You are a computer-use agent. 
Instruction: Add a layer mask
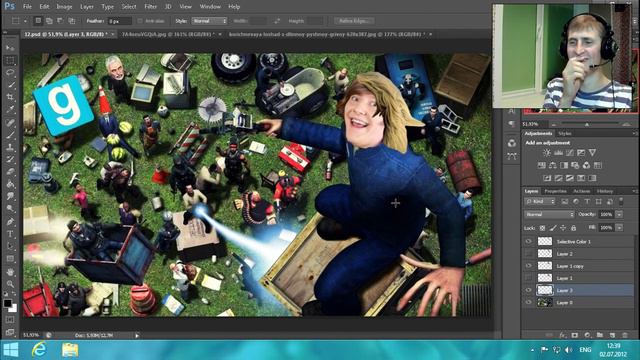pos(575,335)
